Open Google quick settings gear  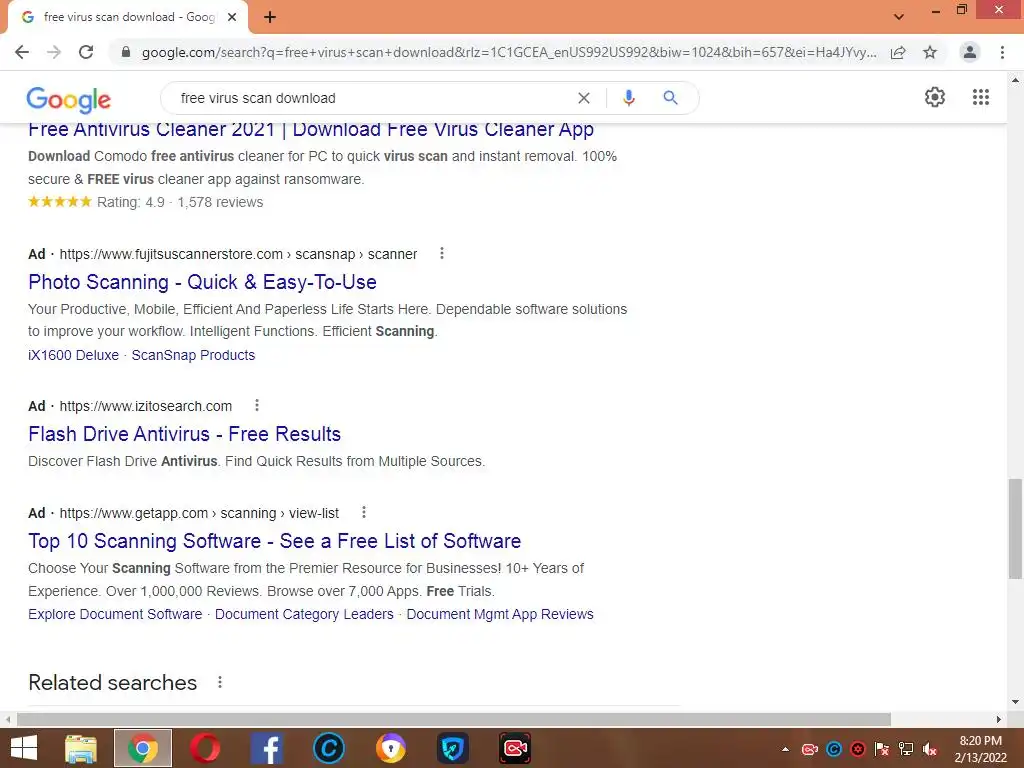tap(935, 97)
